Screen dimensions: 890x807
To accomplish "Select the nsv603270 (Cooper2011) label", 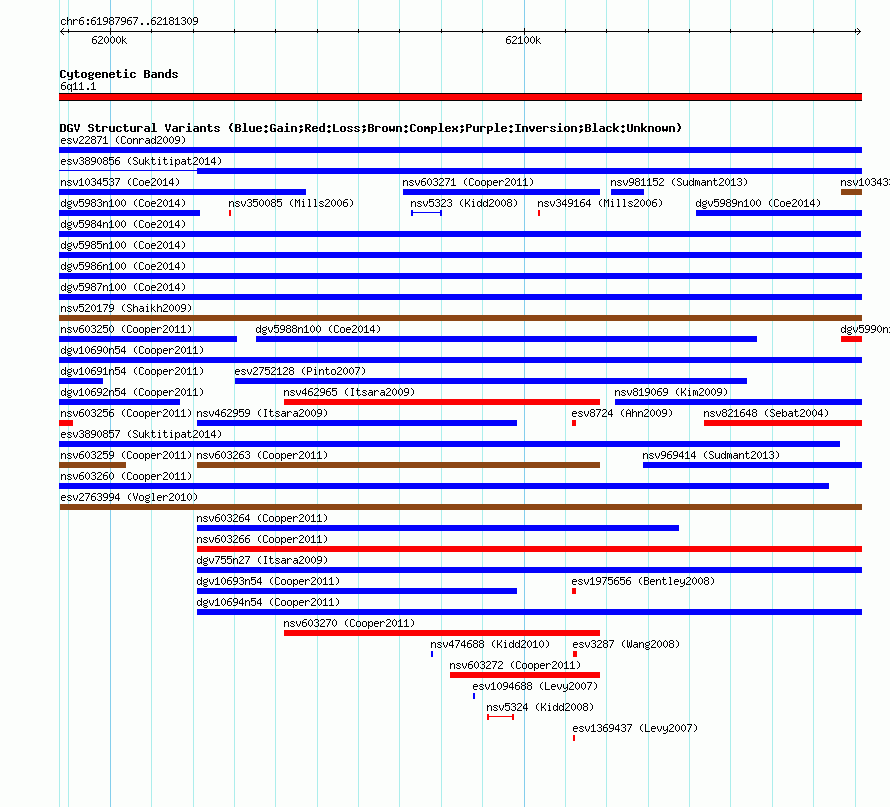I will (349, 623).
